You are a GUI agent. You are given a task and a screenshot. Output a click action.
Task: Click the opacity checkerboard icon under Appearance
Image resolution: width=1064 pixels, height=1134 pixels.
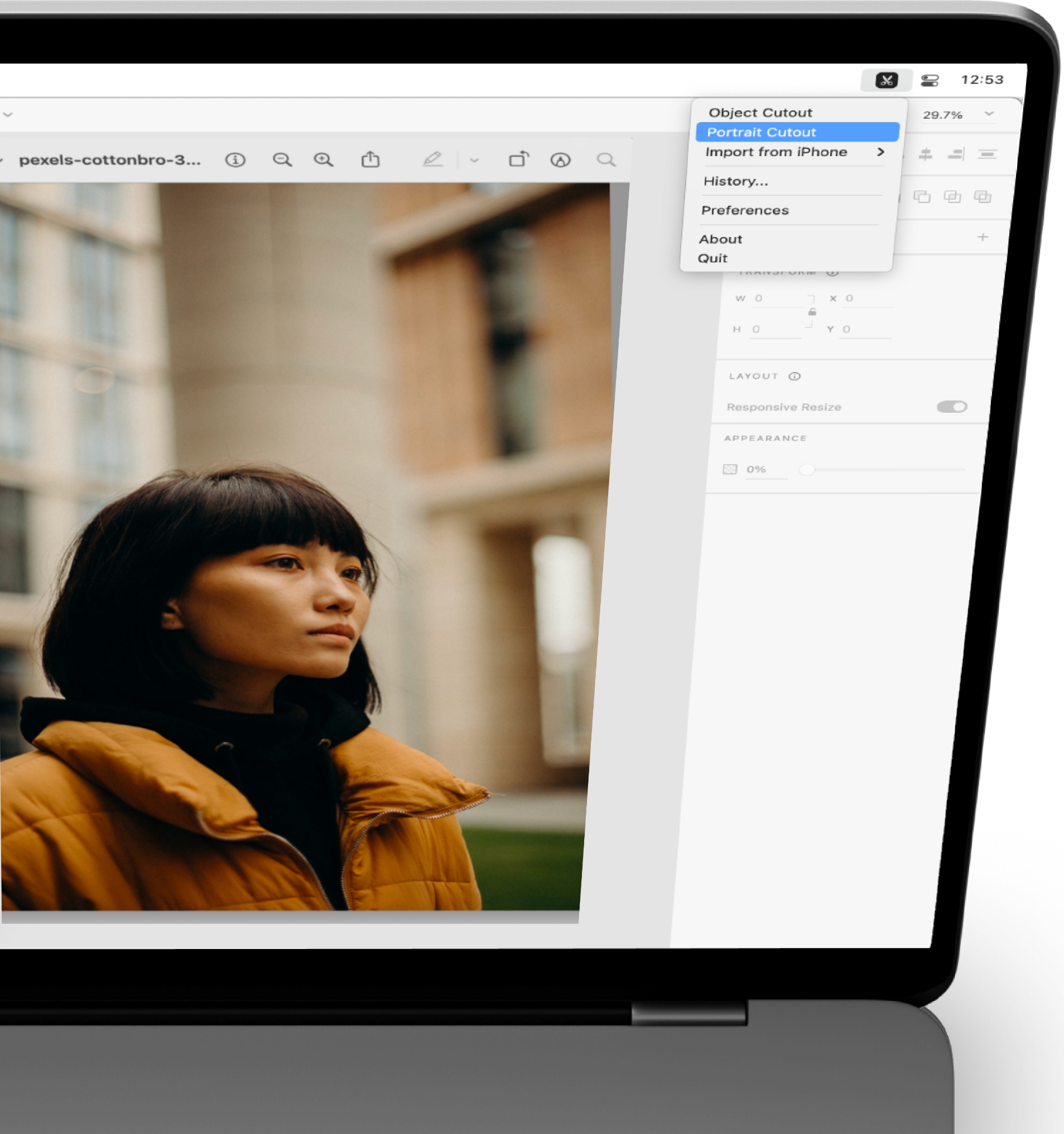point(730,469)
